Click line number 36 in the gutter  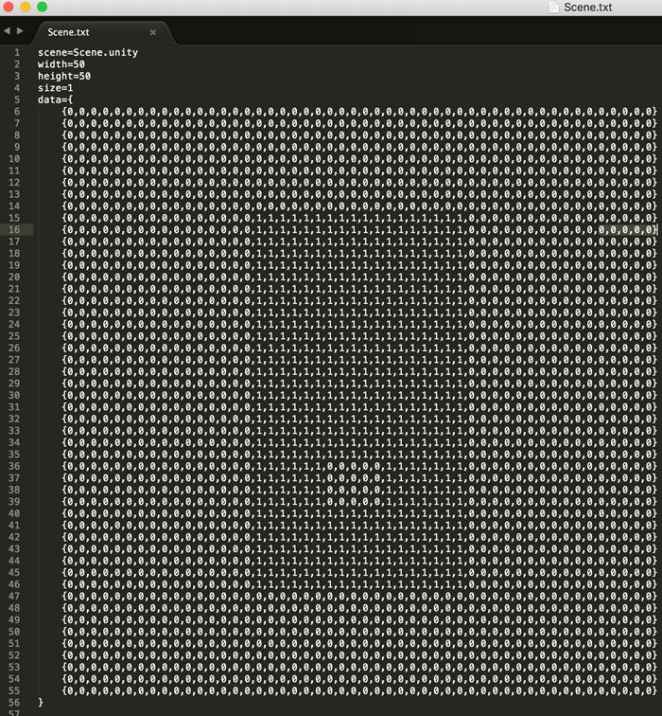coord(14,466)
